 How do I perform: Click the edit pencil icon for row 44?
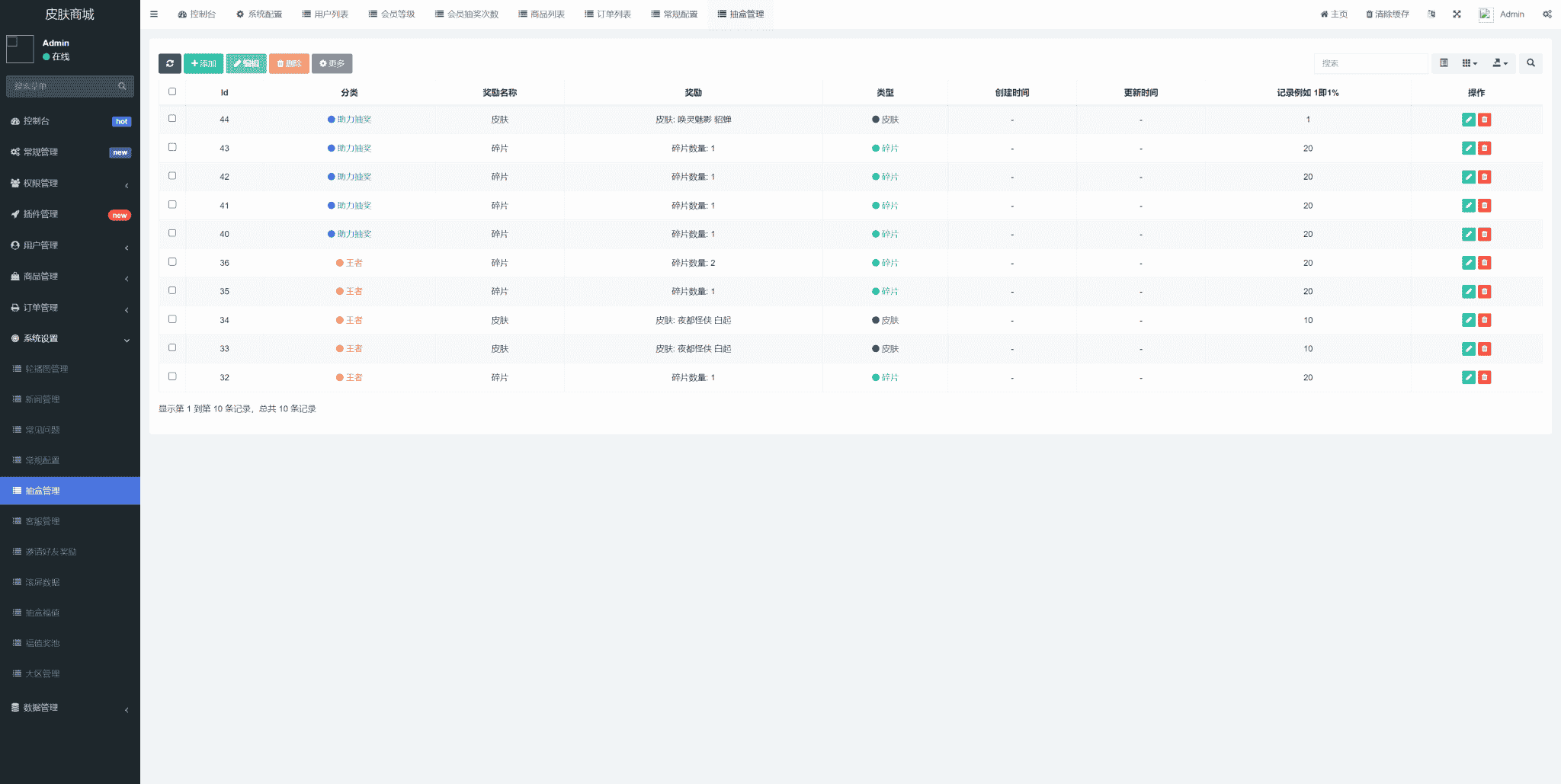click(1468, 120)
